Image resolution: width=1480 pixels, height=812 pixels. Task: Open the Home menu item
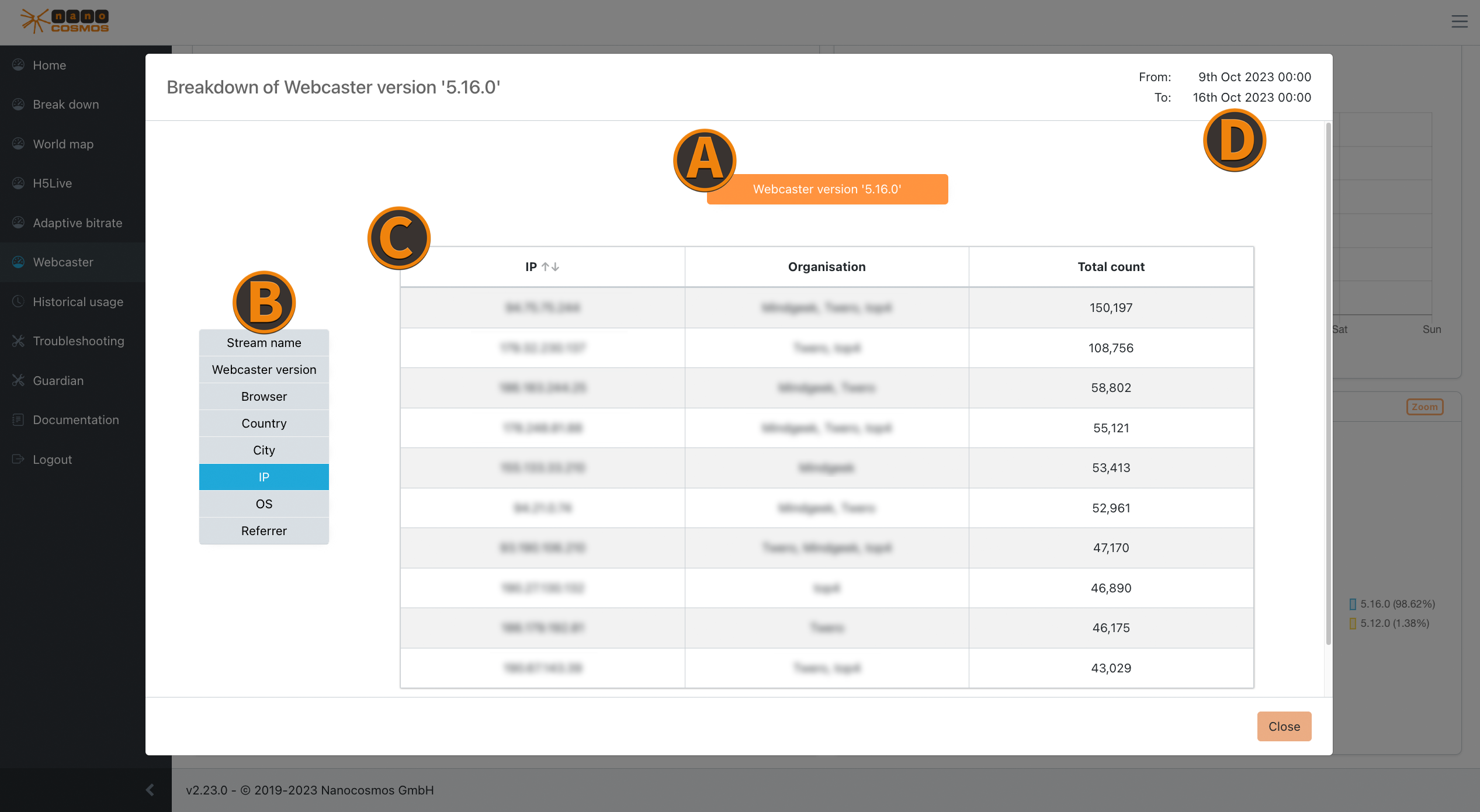tap(50, 65)
